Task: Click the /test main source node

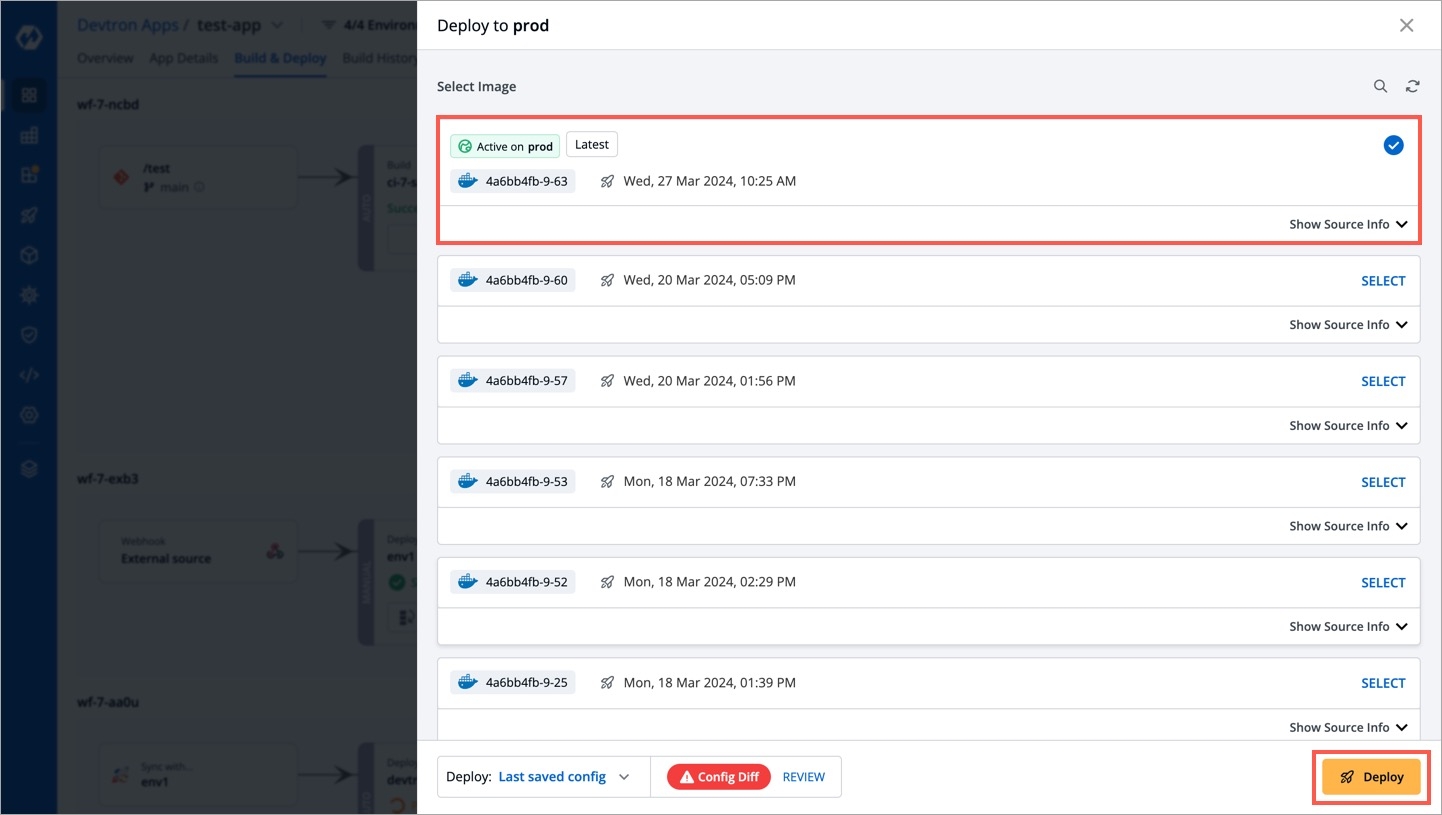Action: [199, 178]
